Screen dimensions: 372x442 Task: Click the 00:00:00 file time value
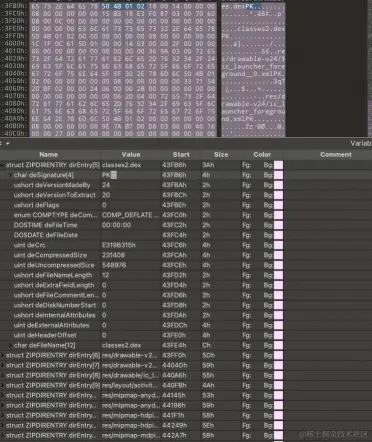coord(116,225)
